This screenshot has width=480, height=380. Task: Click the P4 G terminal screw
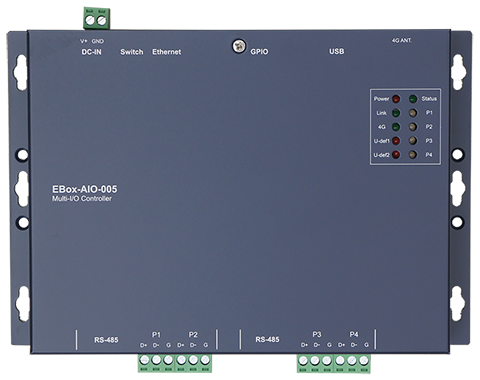(364, 360)
